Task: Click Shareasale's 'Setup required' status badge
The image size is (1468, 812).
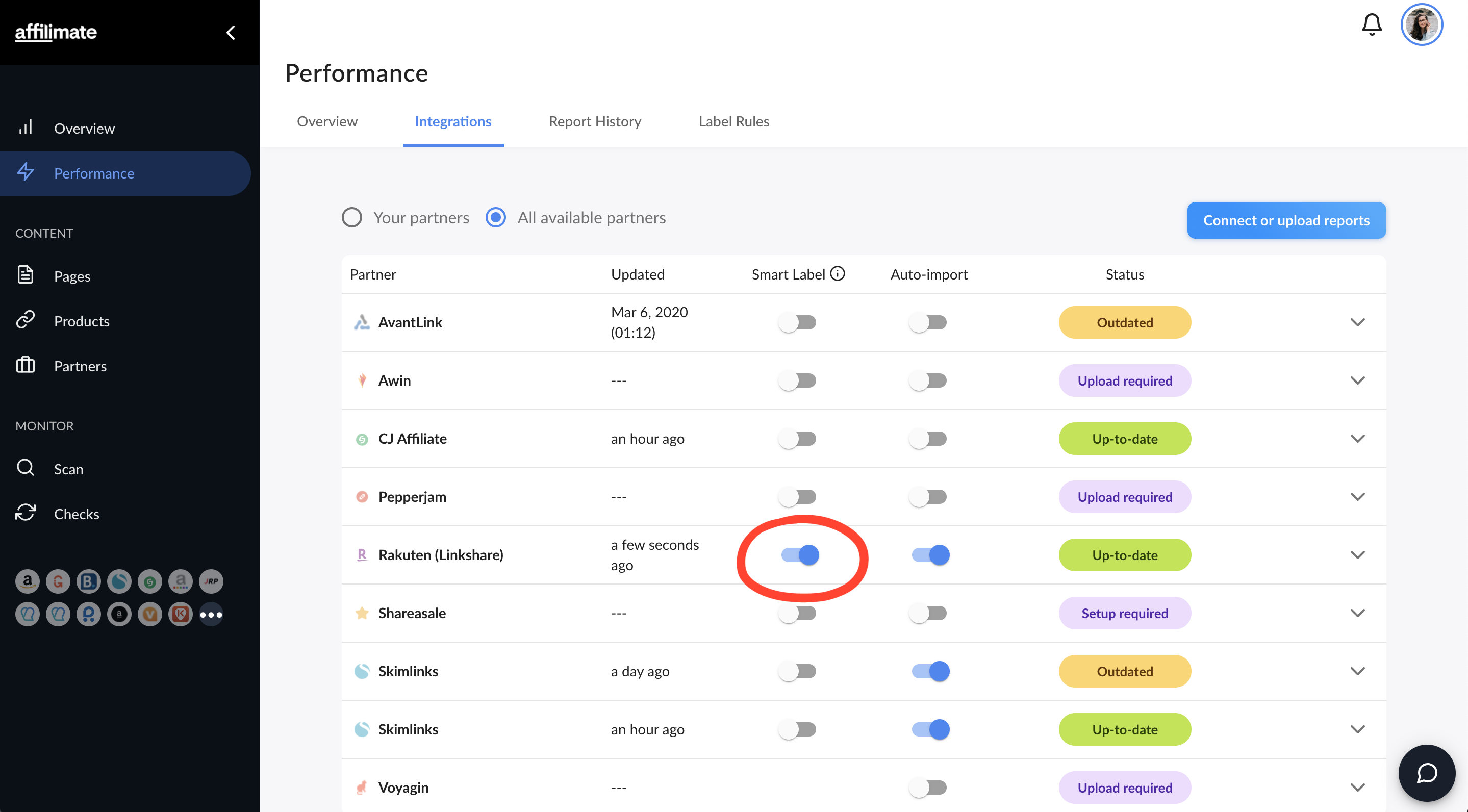Action: pyautogui.click(x=1124, y=613)
